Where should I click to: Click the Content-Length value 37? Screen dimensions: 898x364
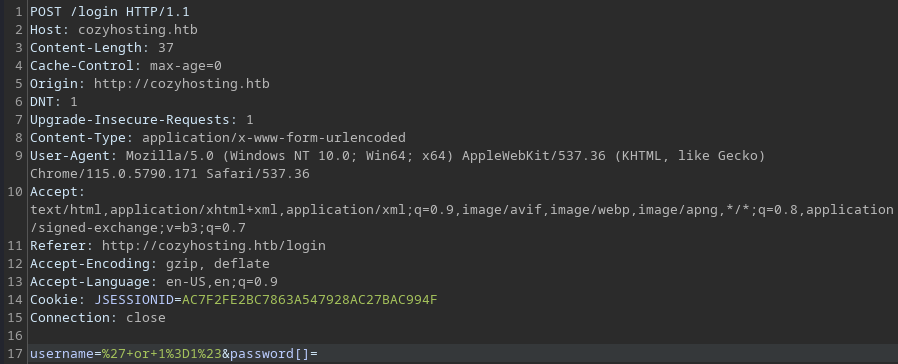tap(166, 48)
